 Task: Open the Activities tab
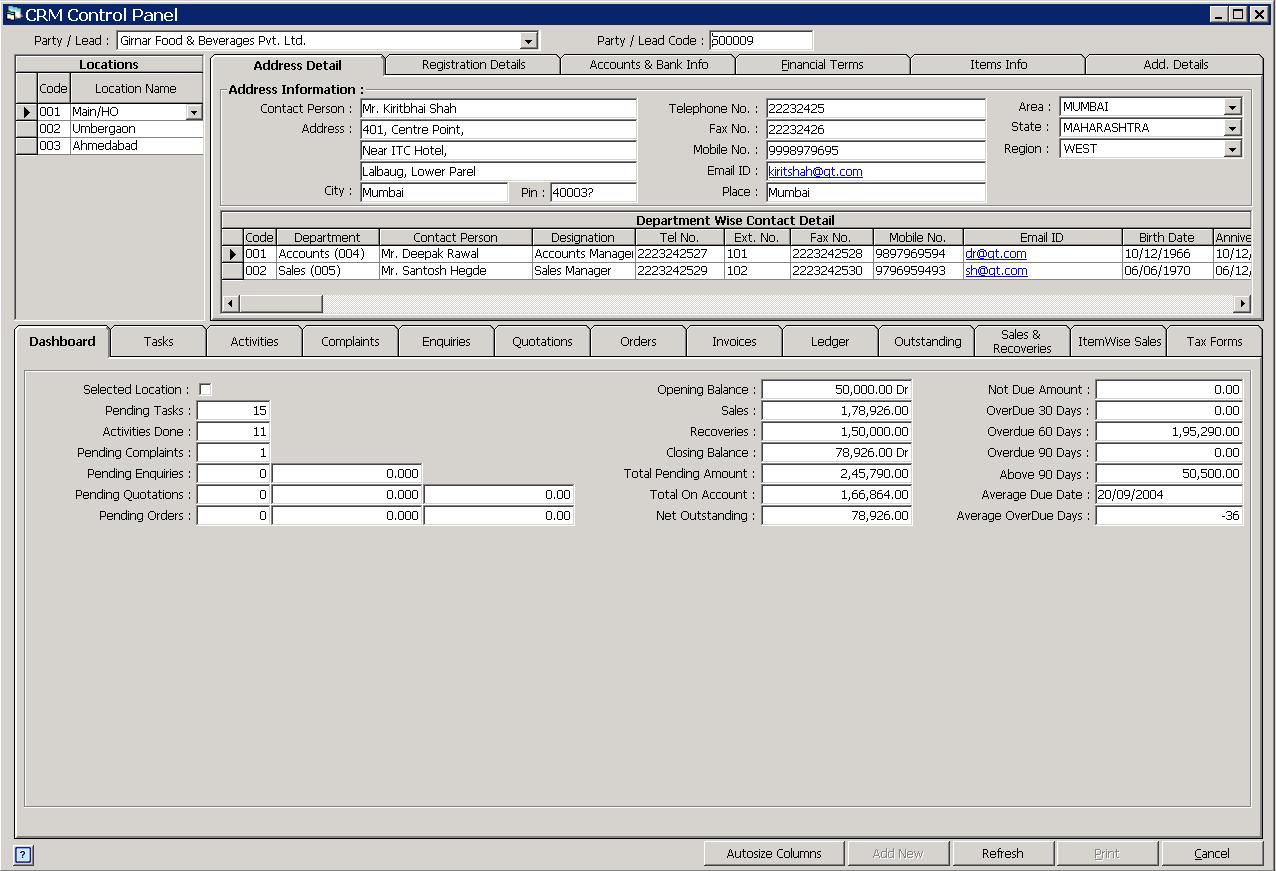tap(254, 341)
